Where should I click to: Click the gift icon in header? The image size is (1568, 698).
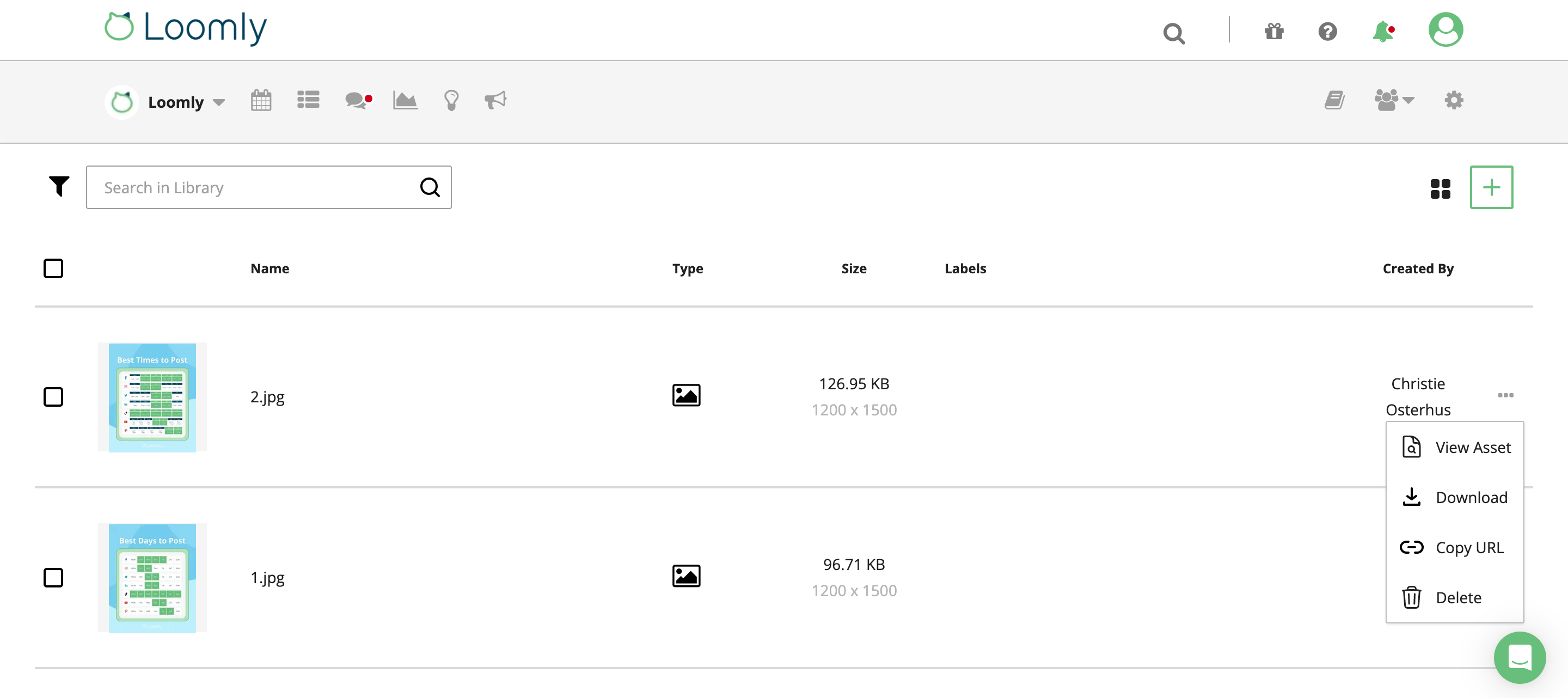click(1274, 32)
